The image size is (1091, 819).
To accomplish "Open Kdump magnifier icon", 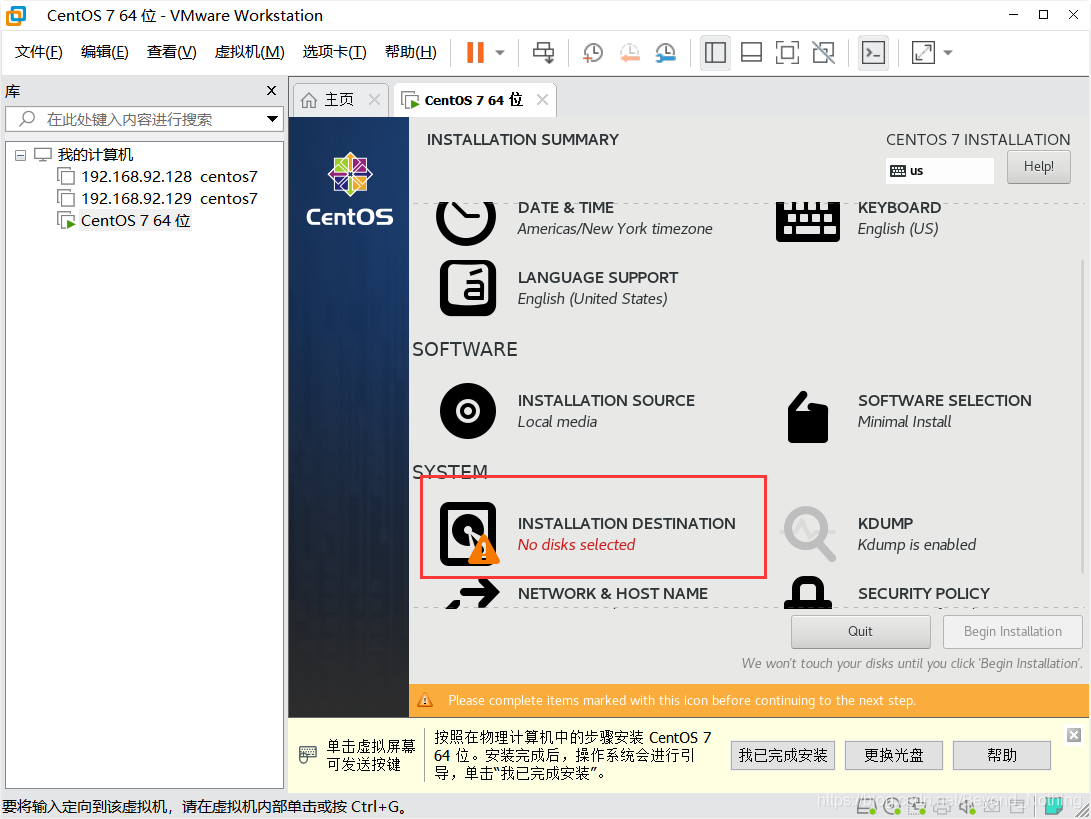I will 809,534.
